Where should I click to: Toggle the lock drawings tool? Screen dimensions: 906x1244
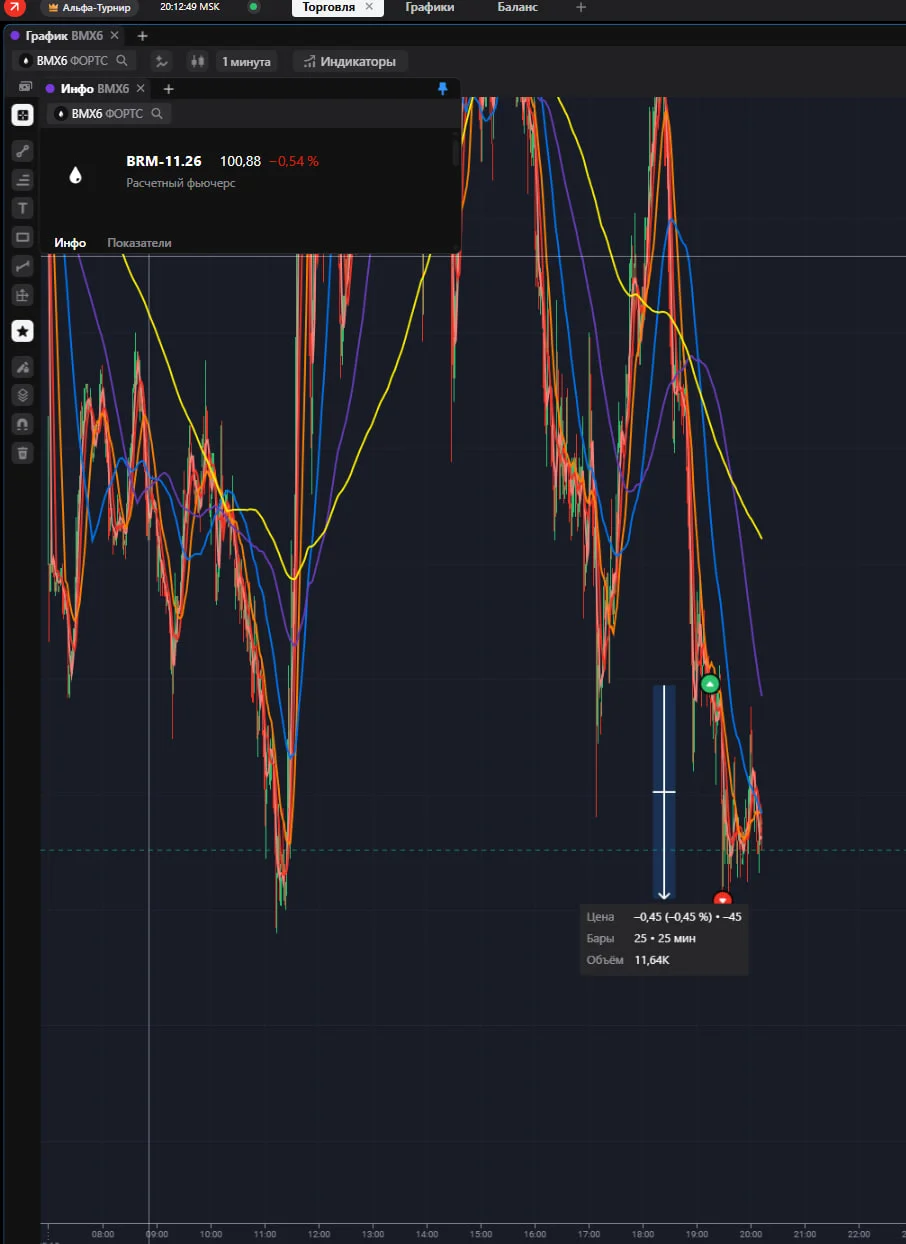pyautogui.click(x=22, y=367)
